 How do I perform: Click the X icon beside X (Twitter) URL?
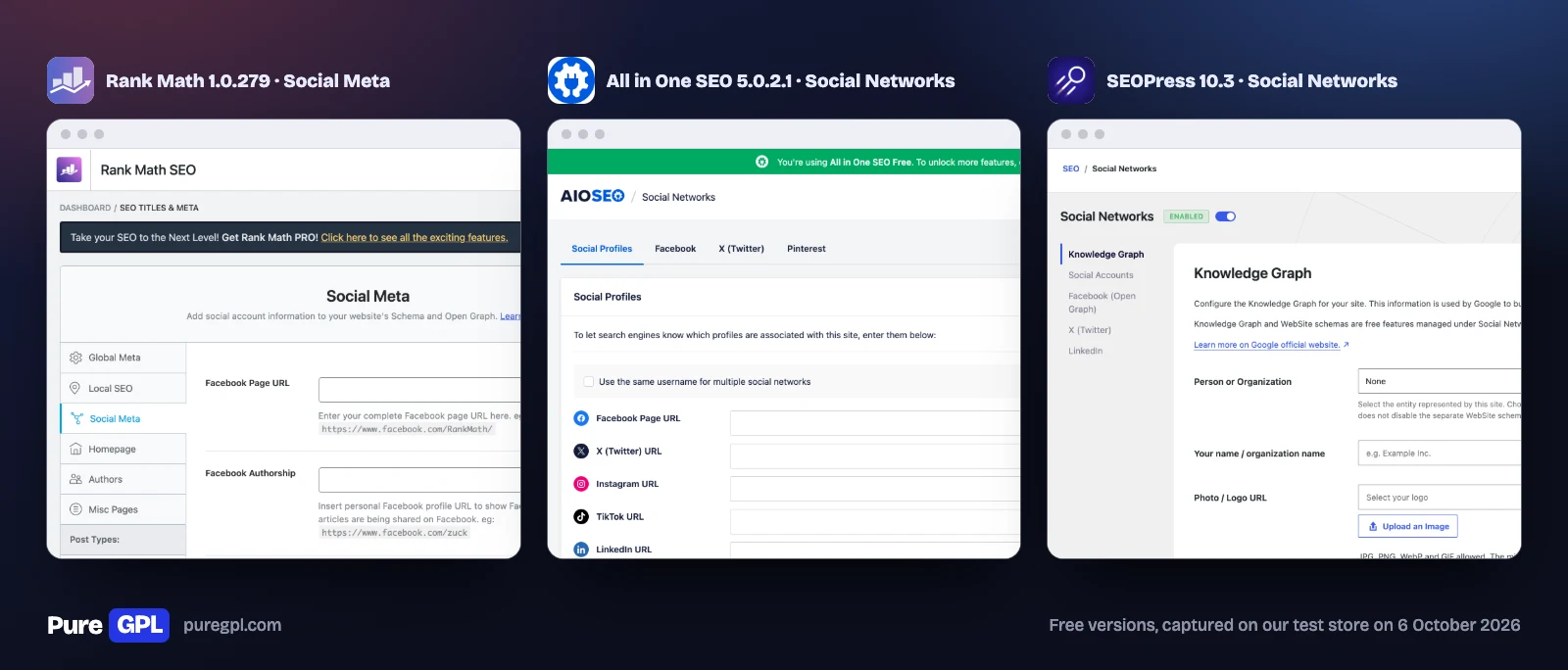[581, 452]
